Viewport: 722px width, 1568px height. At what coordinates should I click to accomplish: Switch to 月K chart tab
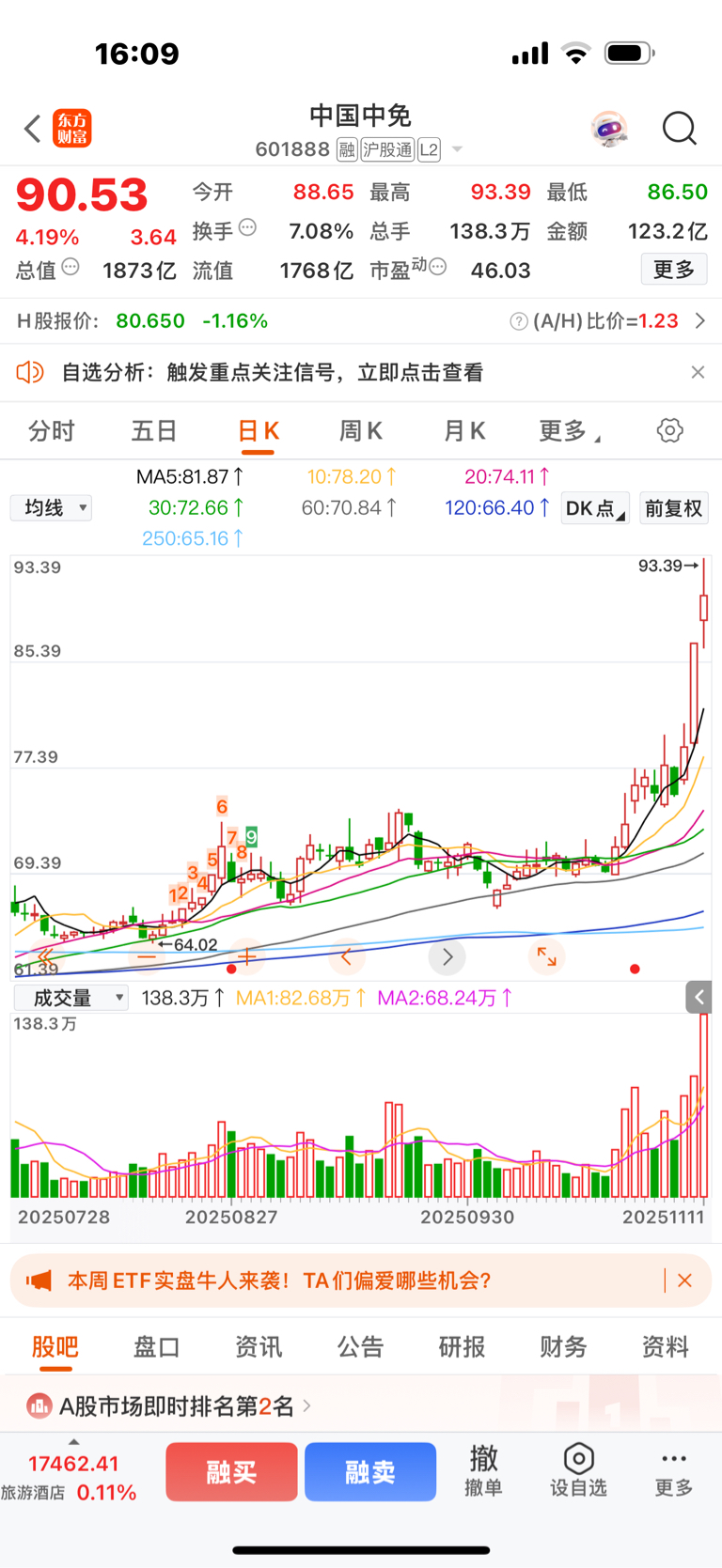point(464,431)
